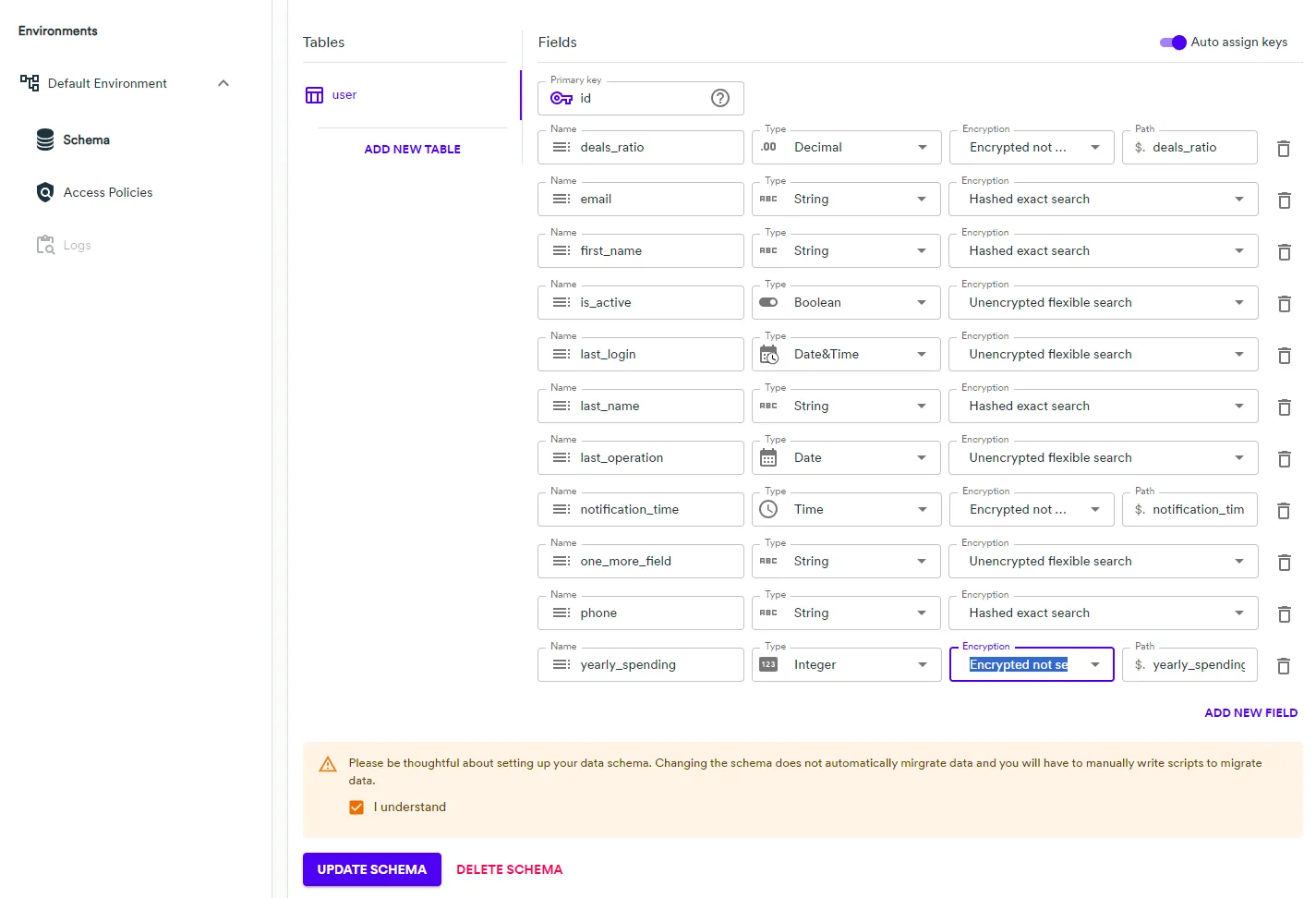Uncheck the I understand checkbox
1316x898 pixels.
356,807
